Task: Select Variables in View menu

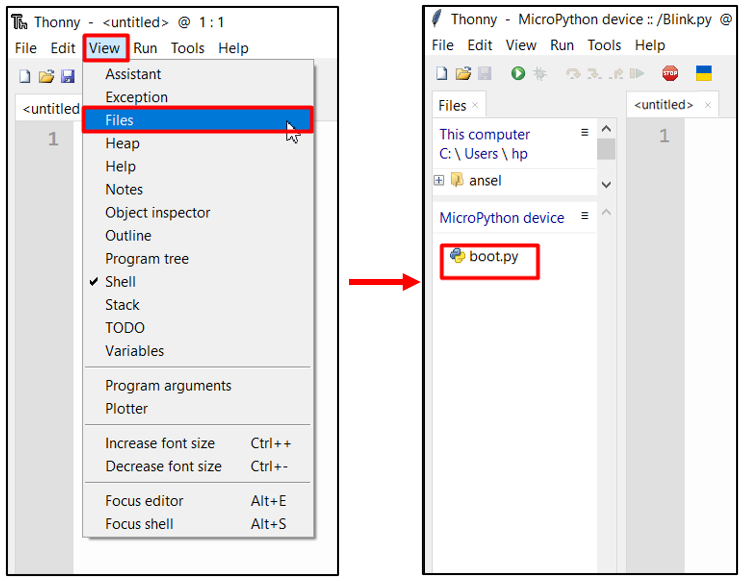Action: [x=198, y=351]
